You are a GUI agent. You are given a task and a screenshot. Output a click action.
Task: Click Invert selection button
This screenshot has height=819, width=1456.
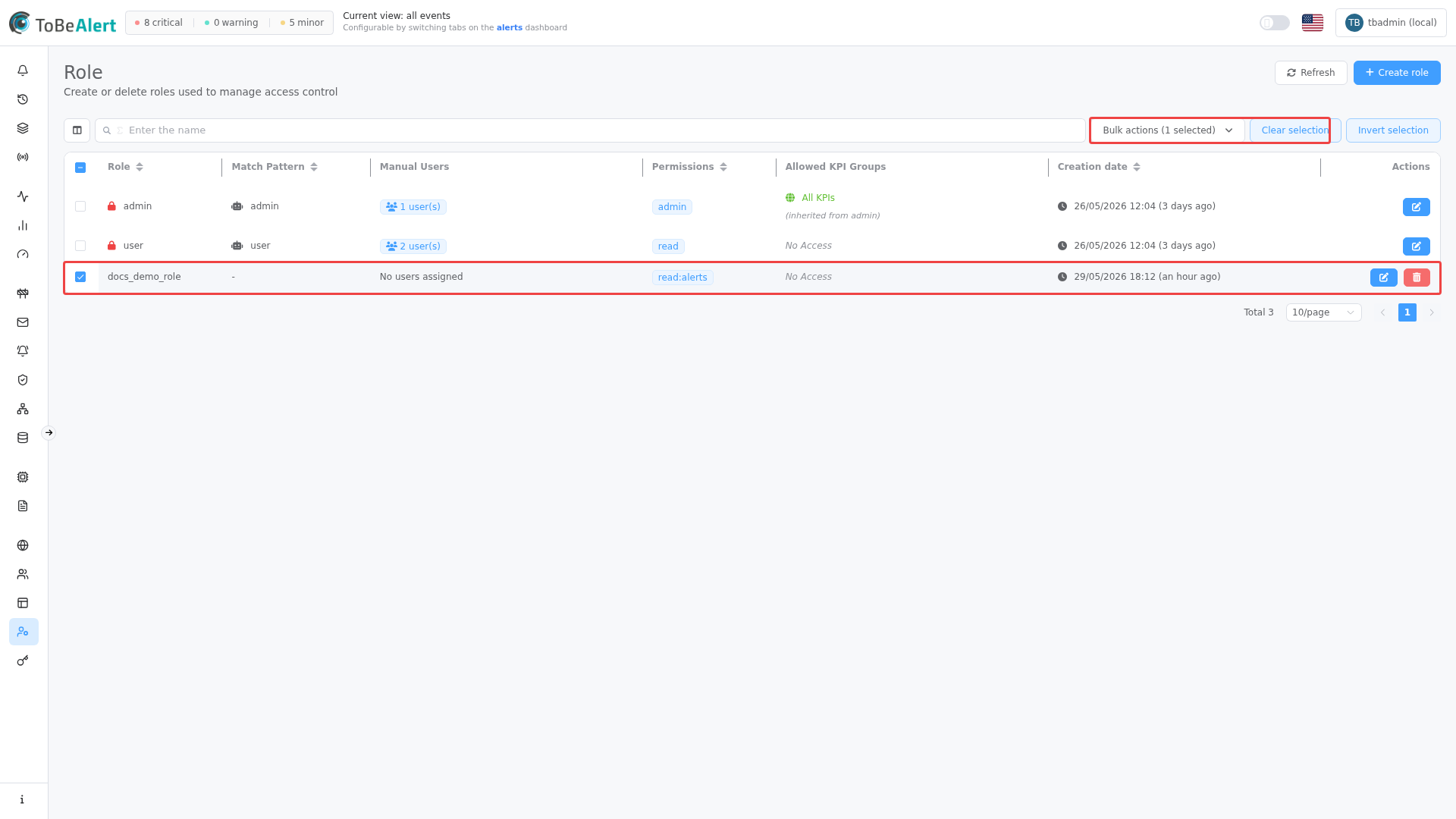(1393, 130)
